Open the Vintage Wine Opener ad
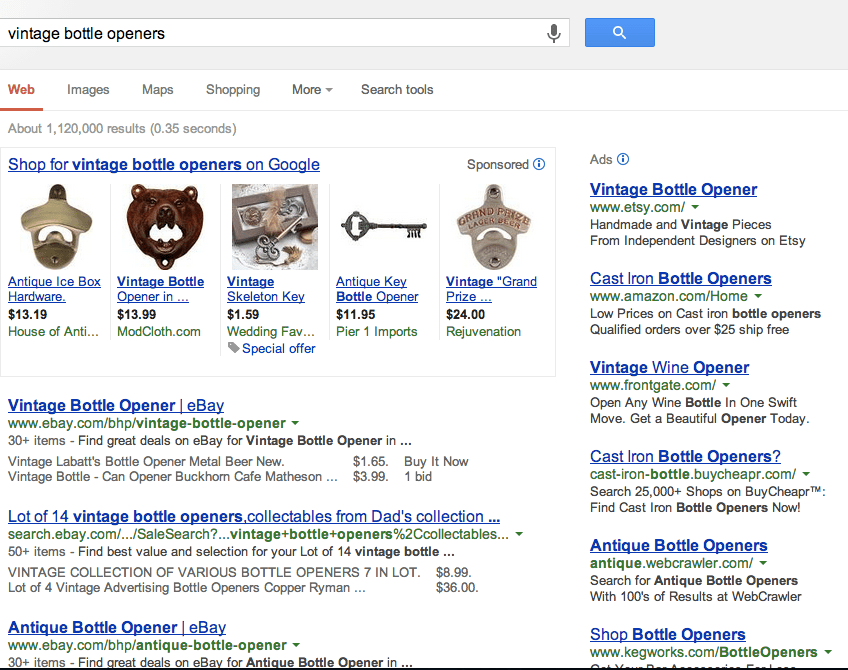The height and width of the screenshot is (670, 848). pyautogui.click(x=670, y=367)
